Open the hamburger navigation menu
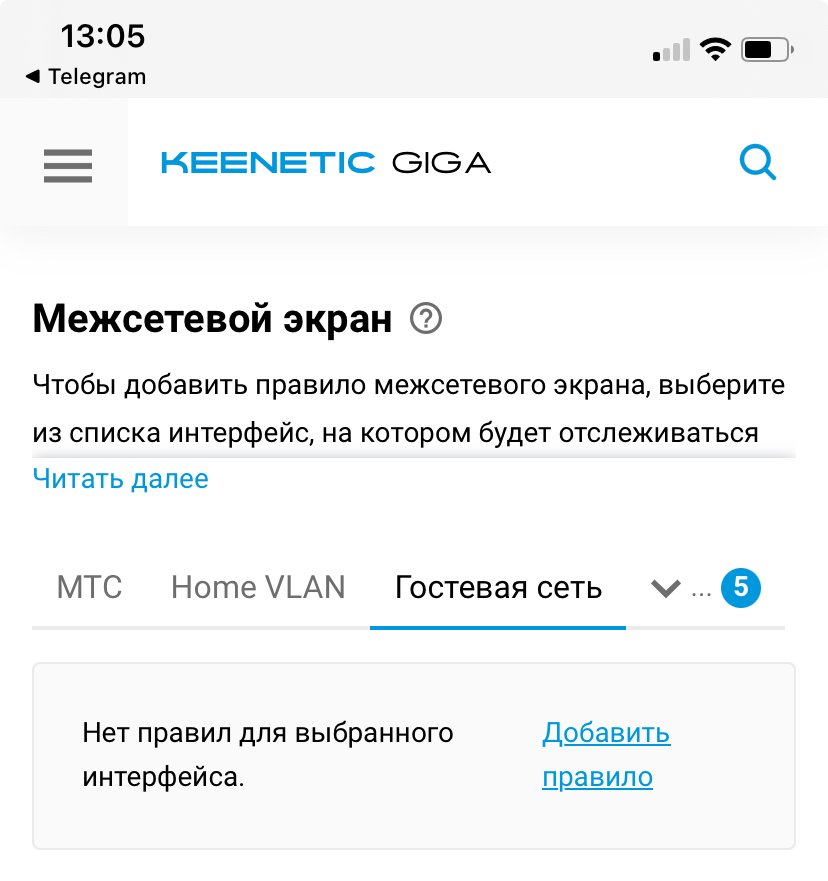Viewport: 828px width, 881px height. [x=67, y=165]
